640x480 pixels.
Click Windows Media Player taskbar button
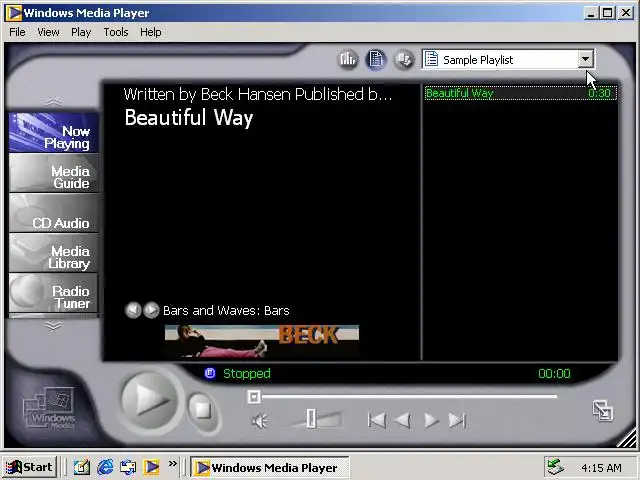tap(270, 467)
